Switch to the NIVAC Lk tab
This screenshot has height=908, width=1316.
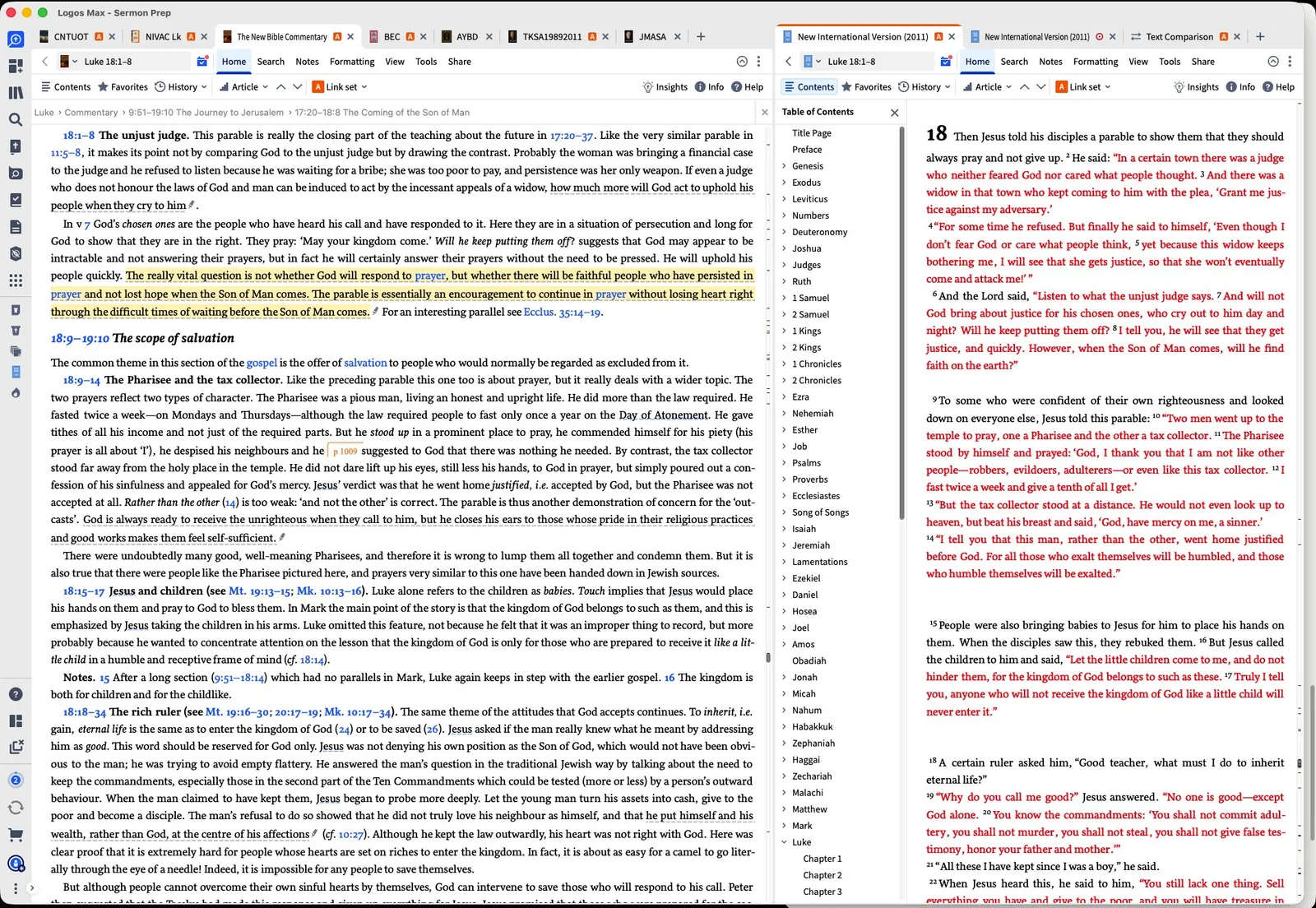[x=163, y=36]
